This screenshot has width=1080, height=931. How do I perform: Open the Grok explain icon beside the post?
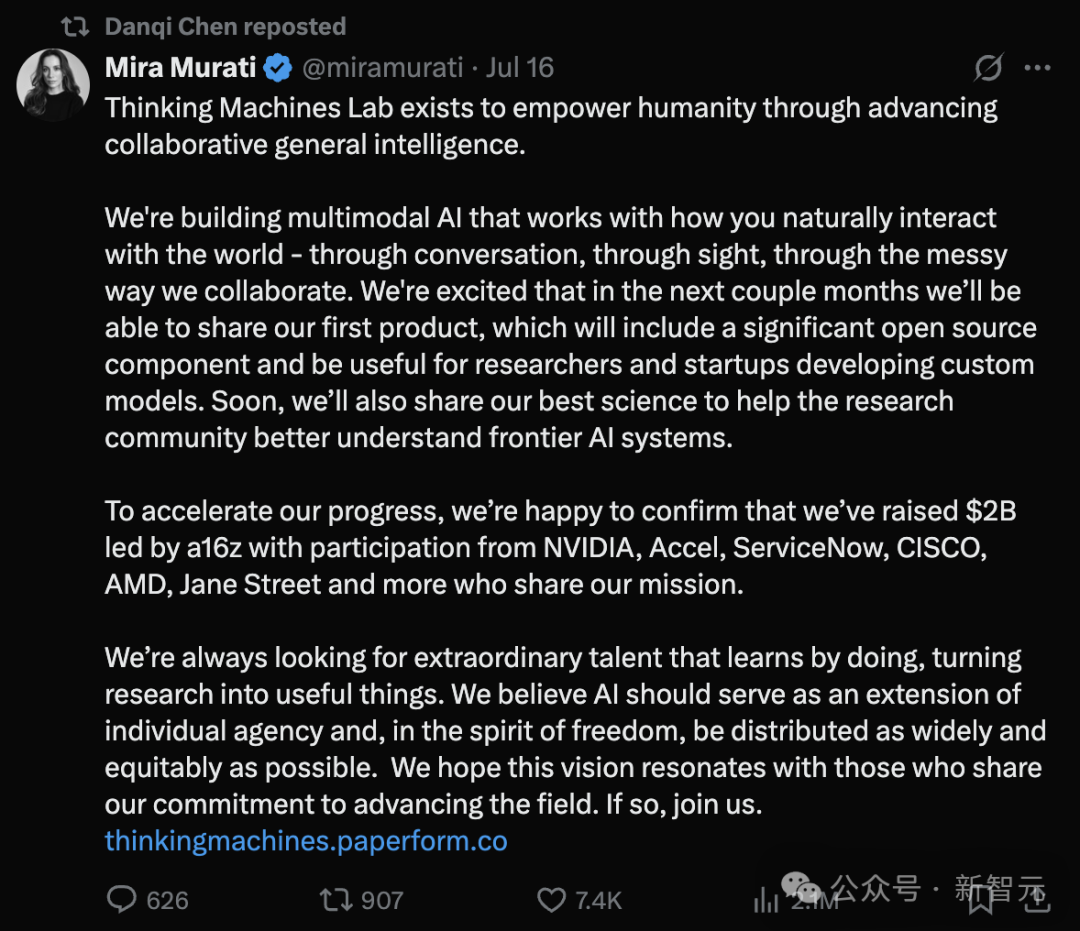tap(988, 68)
